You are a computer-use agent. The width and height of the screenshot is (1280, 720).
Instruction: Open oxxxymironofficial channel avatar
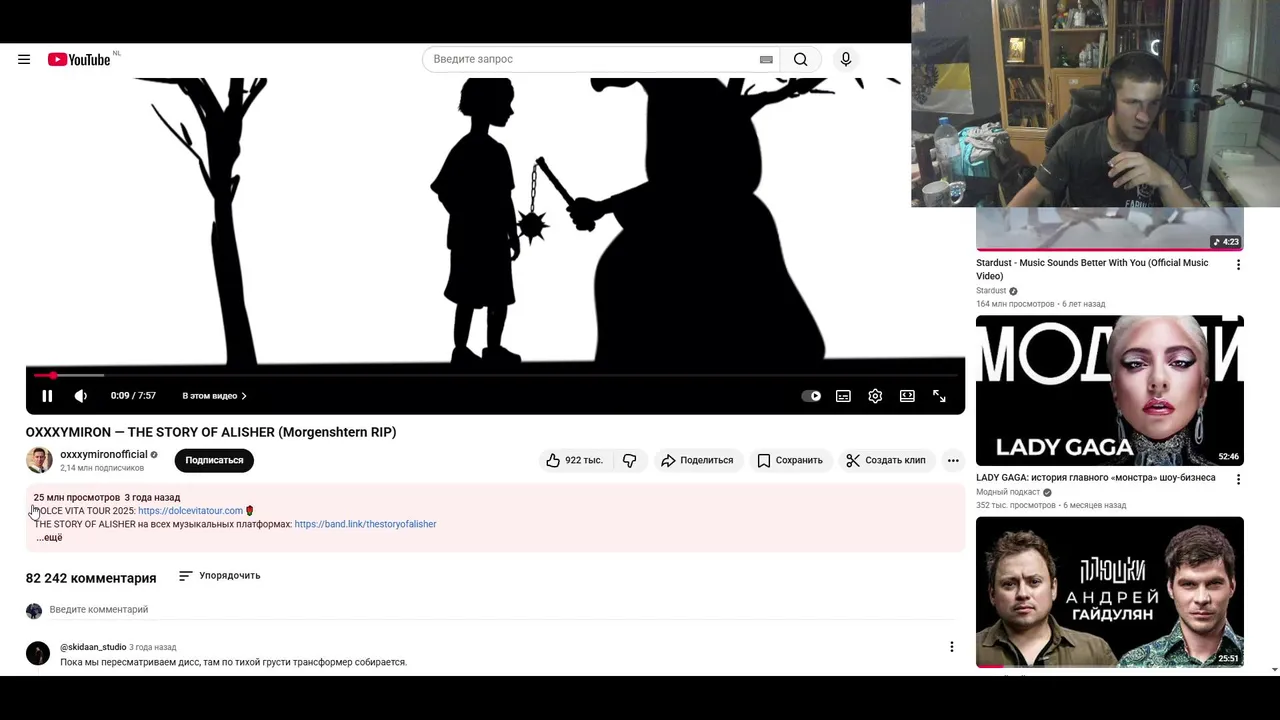(x=39, y=460)
